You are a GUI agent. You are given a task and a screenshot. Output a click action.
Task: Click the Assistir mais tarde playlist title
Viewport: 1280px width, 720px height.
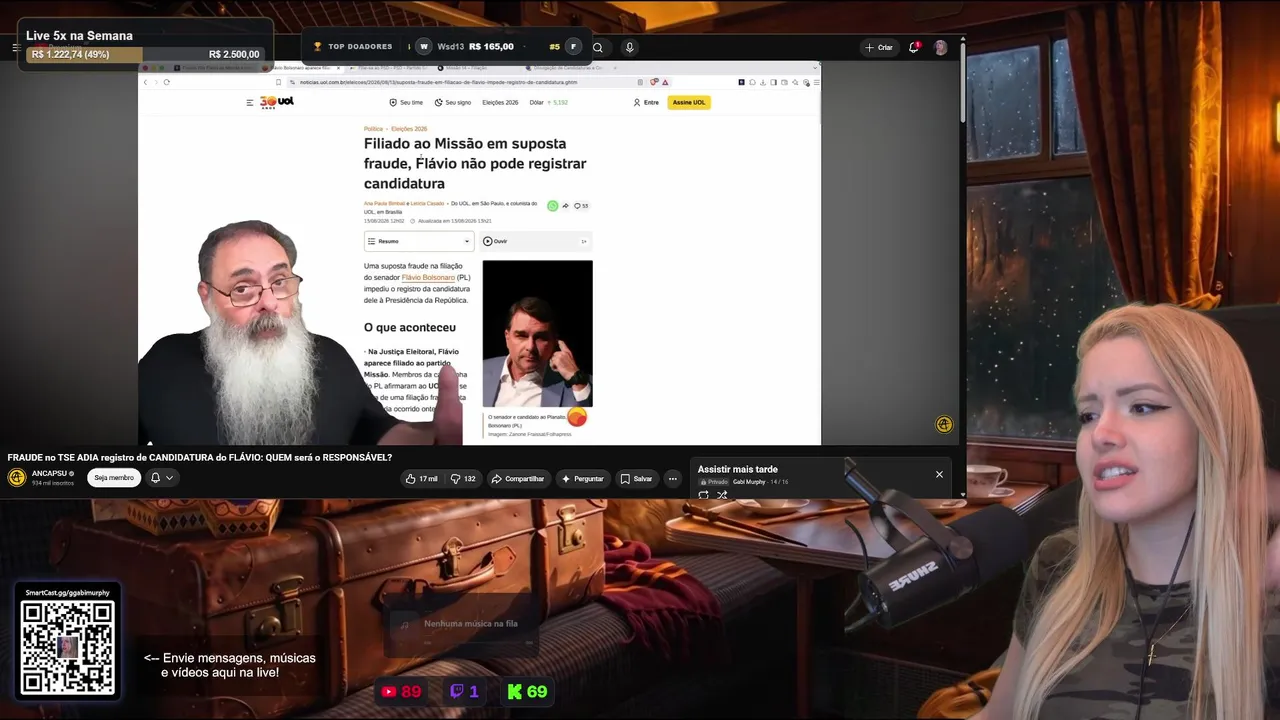coord(737,469)
